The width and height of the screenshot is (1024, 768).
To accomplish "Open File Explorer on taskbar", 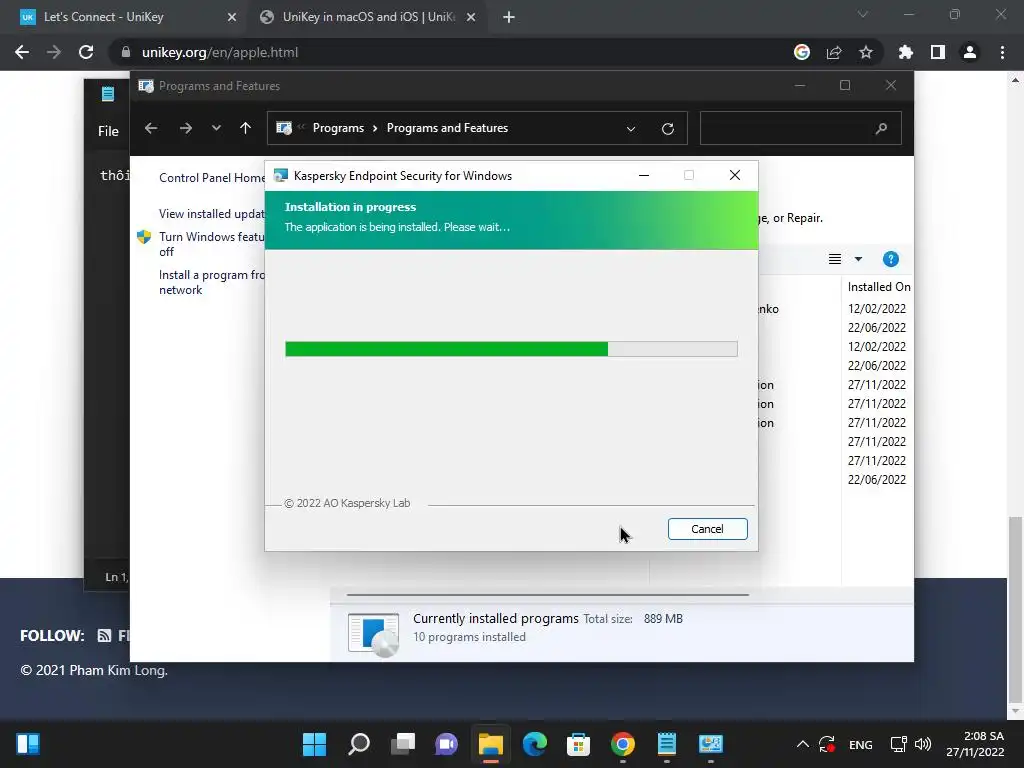I will [490, 744].
